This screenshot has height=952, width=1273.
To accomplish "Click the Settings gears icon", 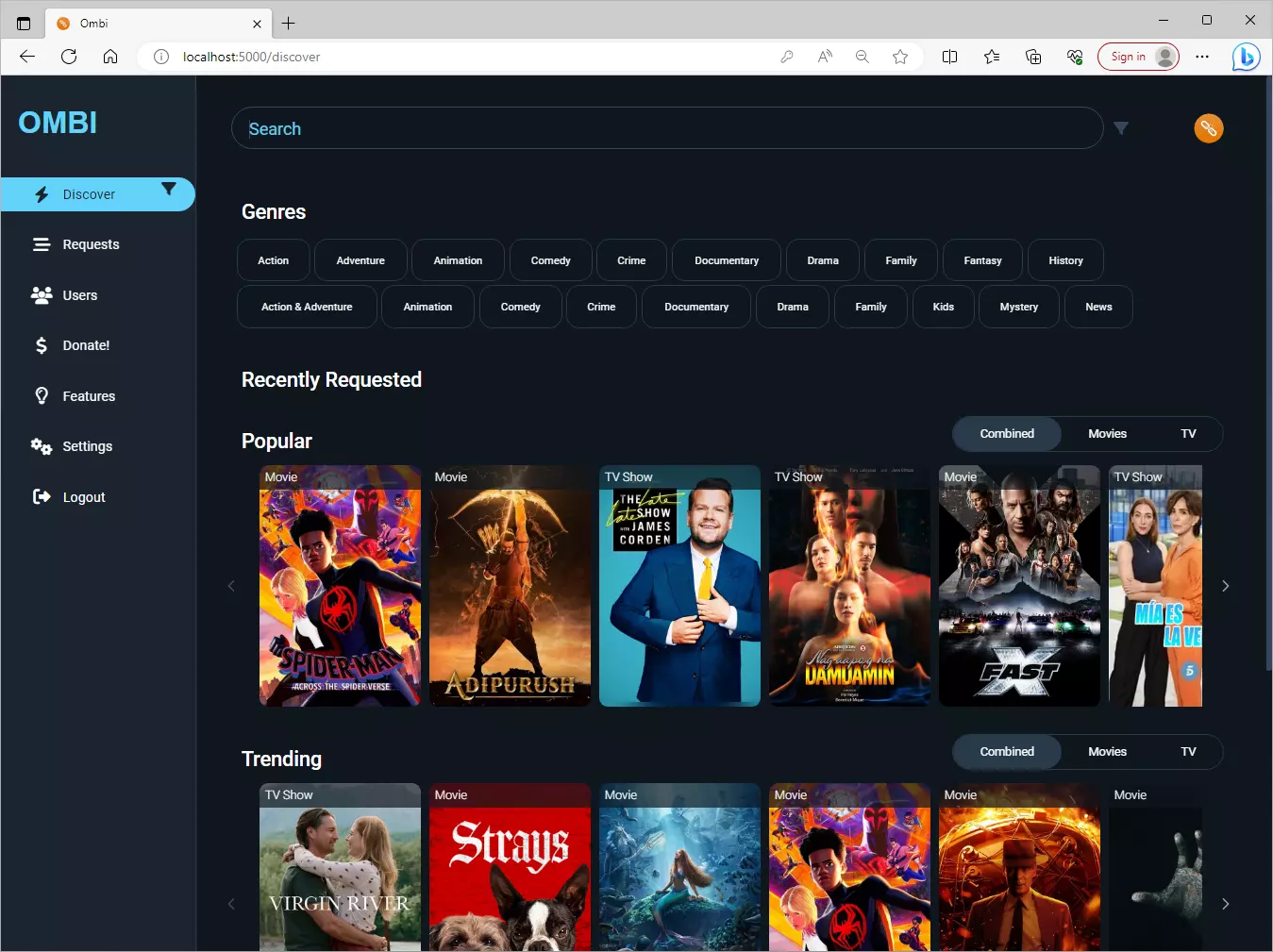I will pos(42,446).
